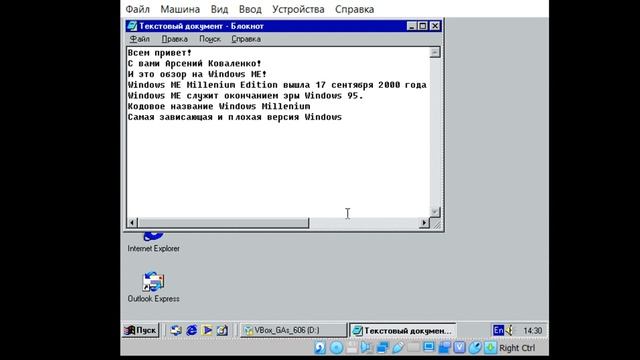Click VirtualBox CPU virtualization V icon
Viewport: 640px width, 360px height.
pos(459,348)
